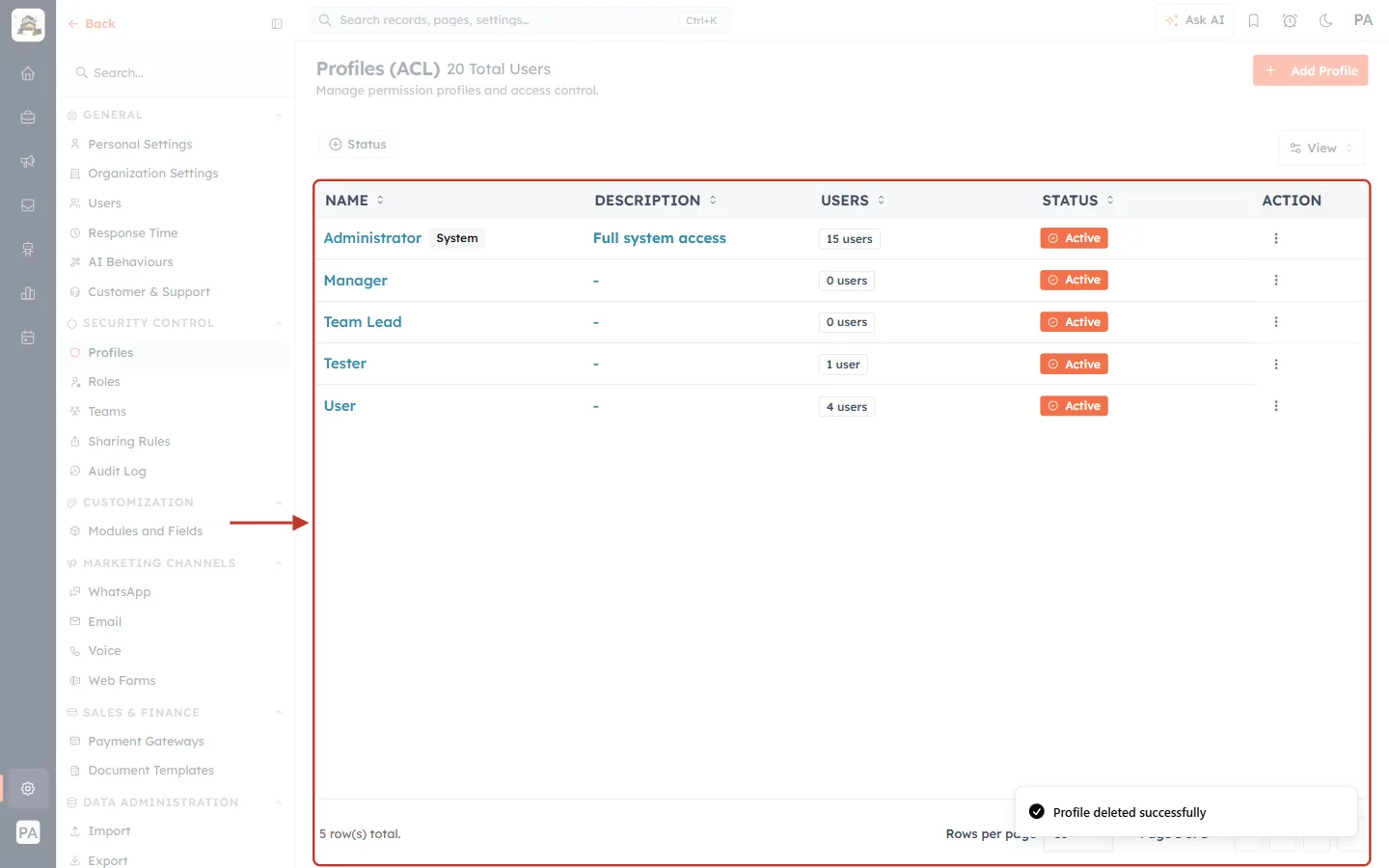Open action menu for Team Lead row
Screen dimensions: 1389x868
(x=1276, y=322)
